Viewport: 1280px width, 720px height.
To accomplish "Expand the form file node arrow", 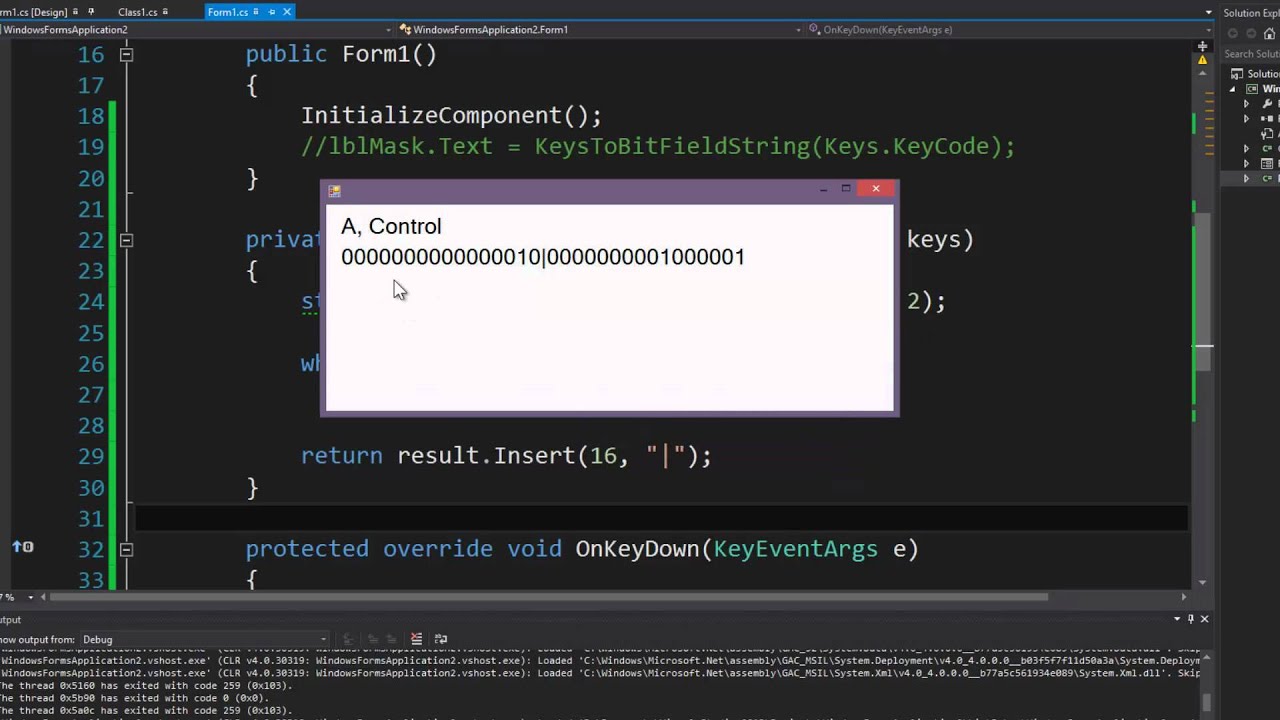I will [1246, 164].
